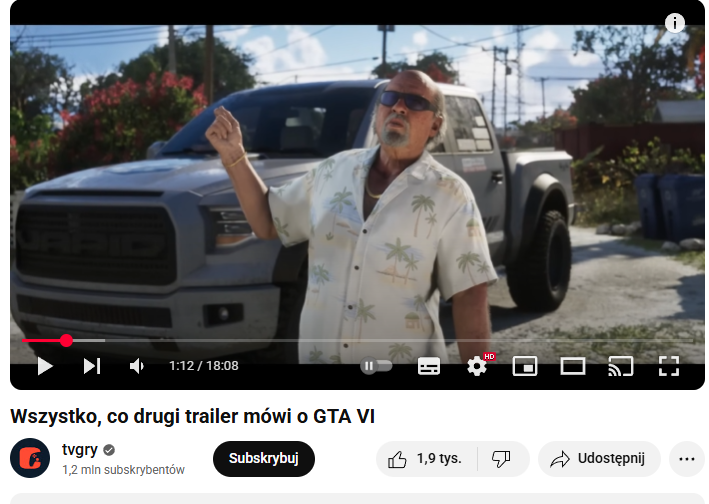Dislike the video

click(501, 459)
